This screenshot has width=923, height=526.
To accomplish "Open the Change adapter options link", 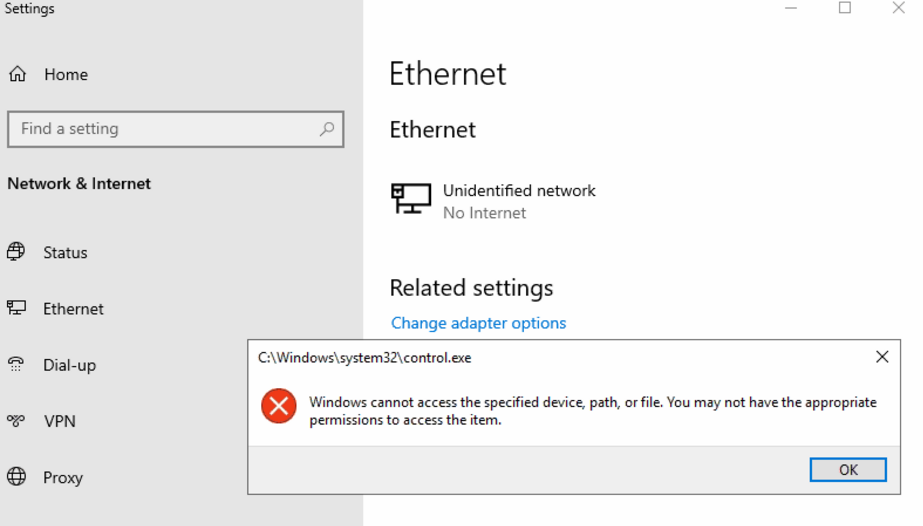I will (x=478, y=323).
